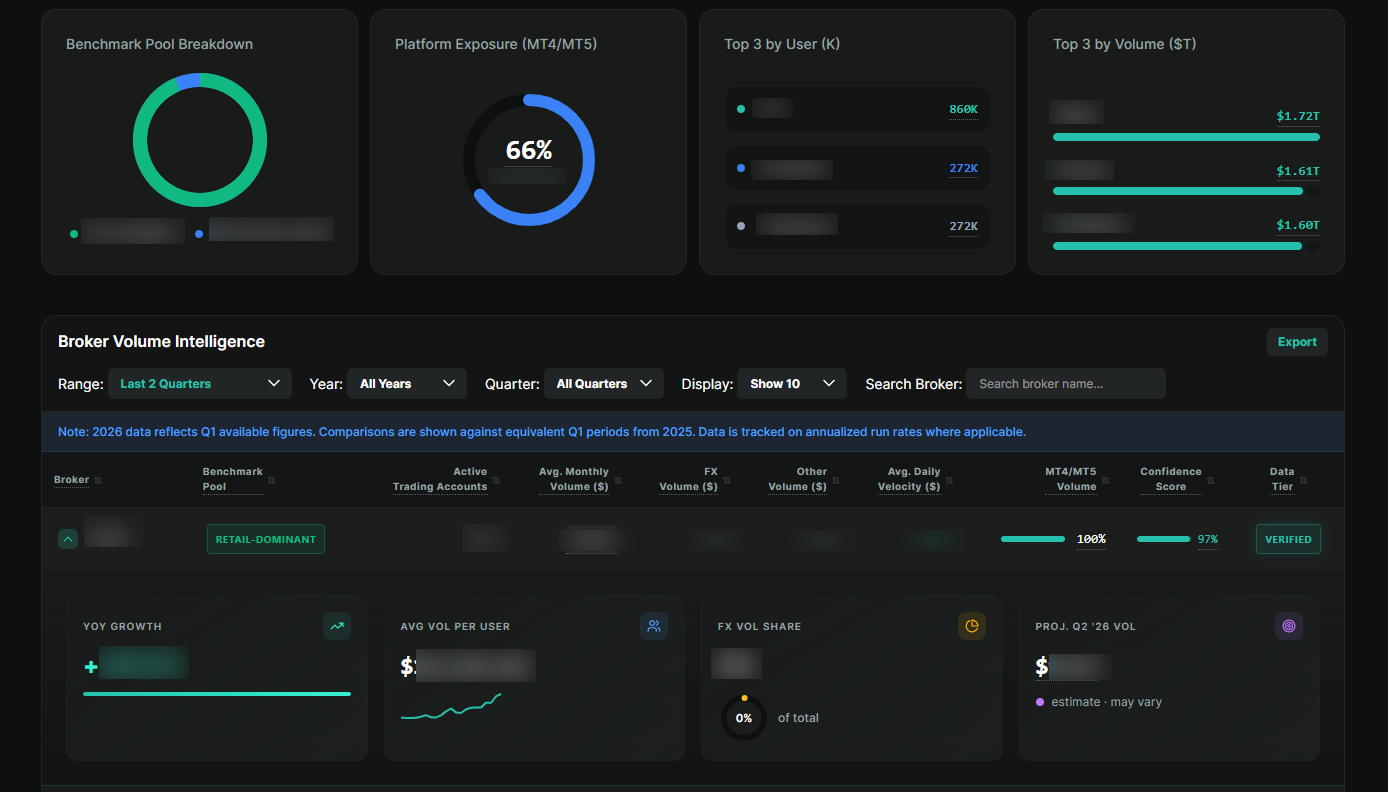Click the $1.72T volume progress bar
Screen dimensions: 1388x792
tap(1186, 137)
